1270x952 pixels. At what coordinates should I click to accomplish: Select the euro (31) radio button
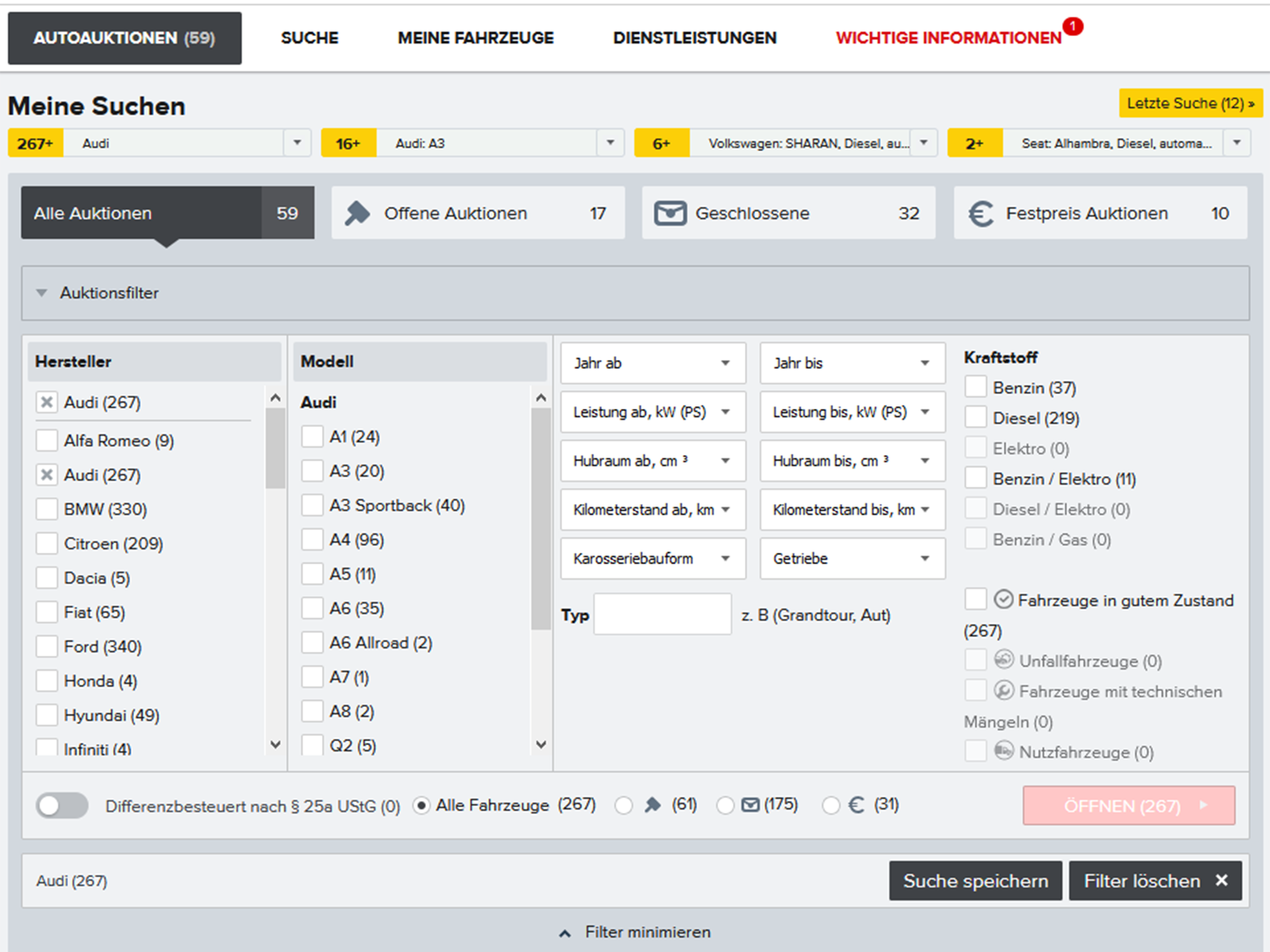(831, 805)
